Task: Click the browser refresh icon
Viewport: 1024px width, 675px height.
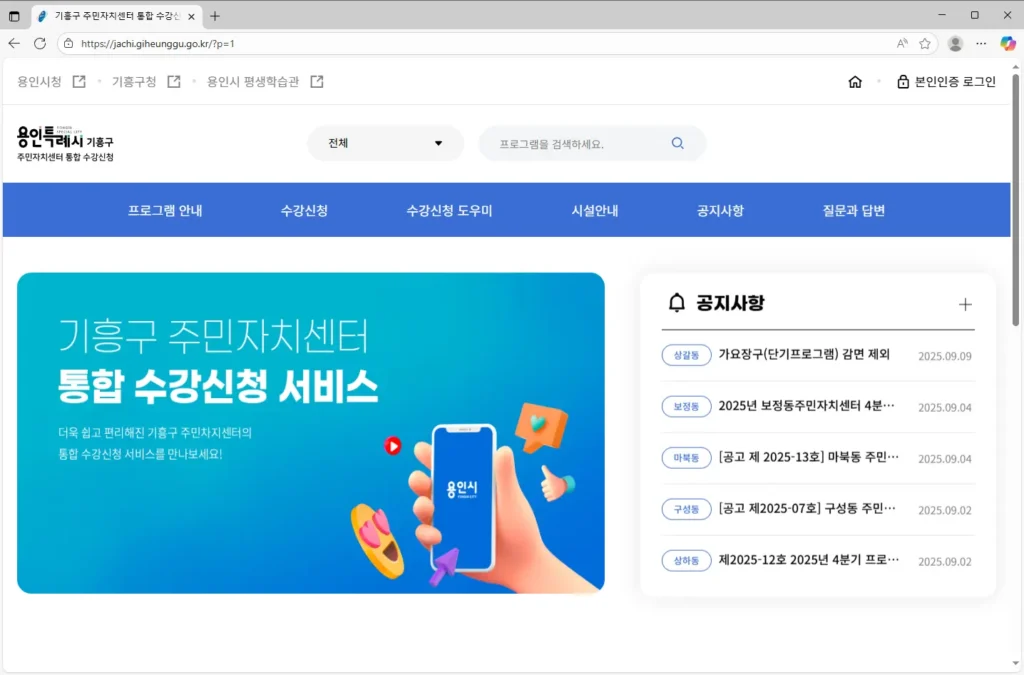Action: 38,43
